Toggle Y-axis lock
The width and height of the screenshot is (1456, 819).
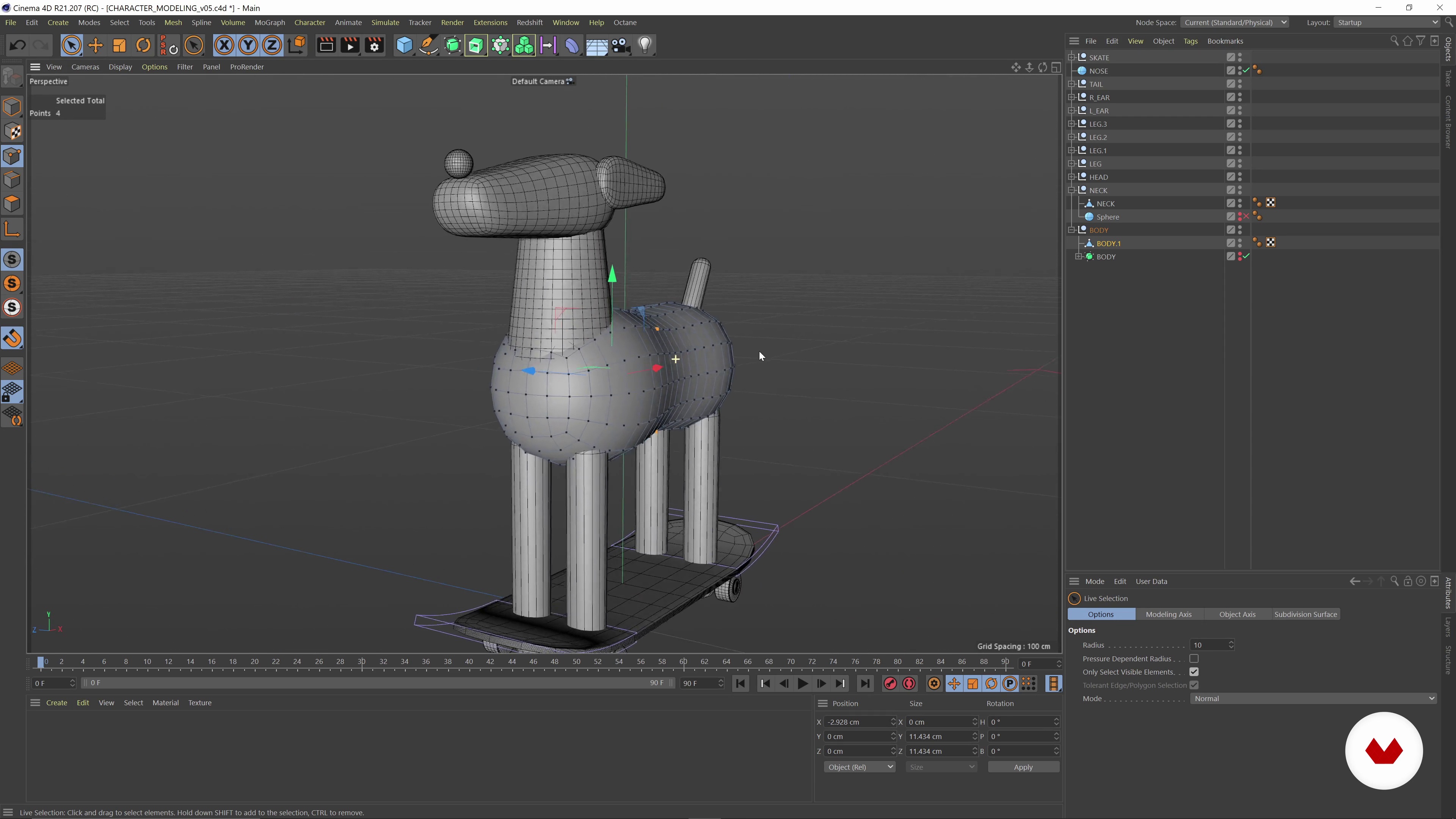tap(248, 45)
